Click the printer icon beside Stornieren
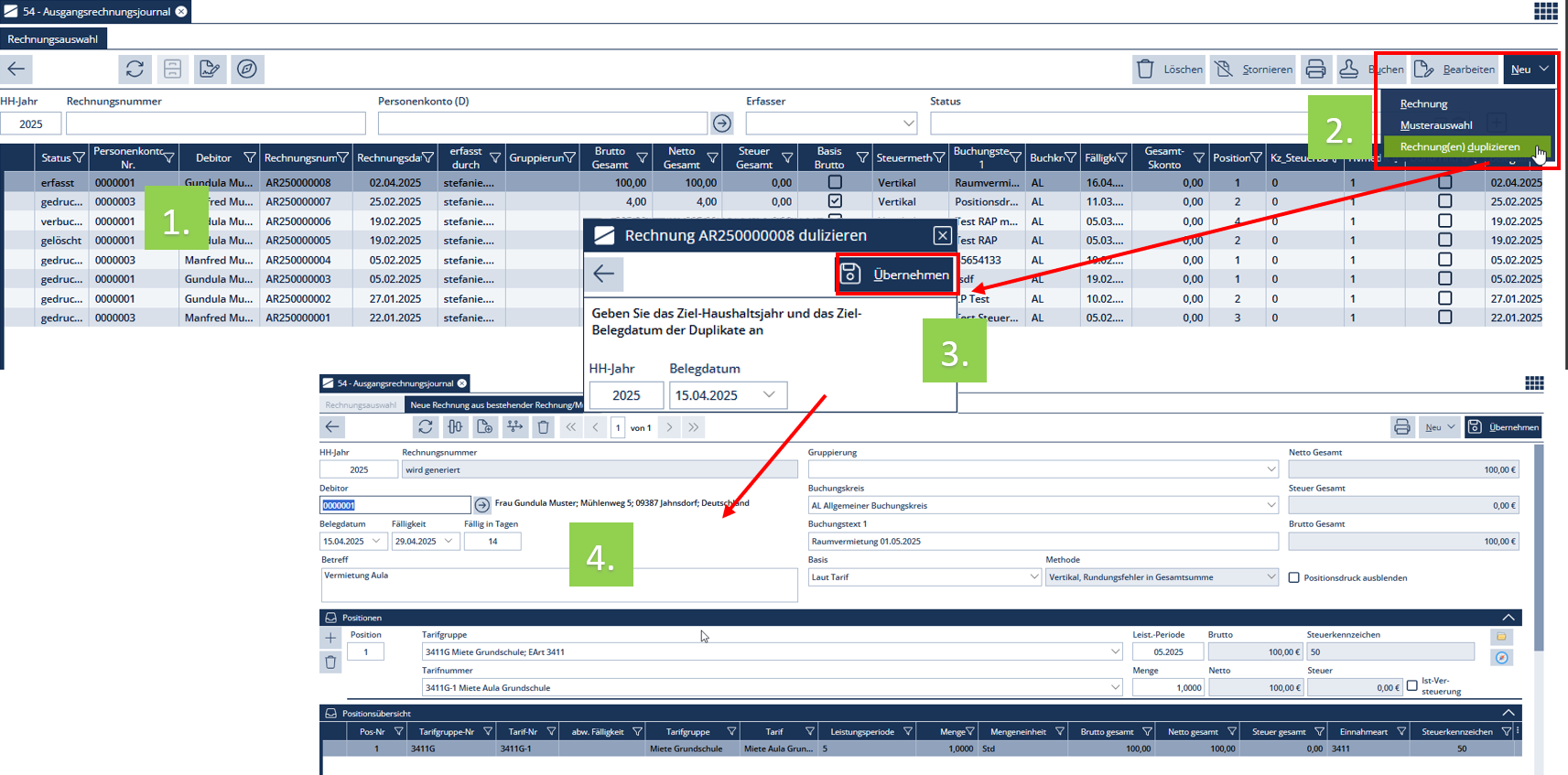This screenshot has height=775, width=1568. 1315,69
